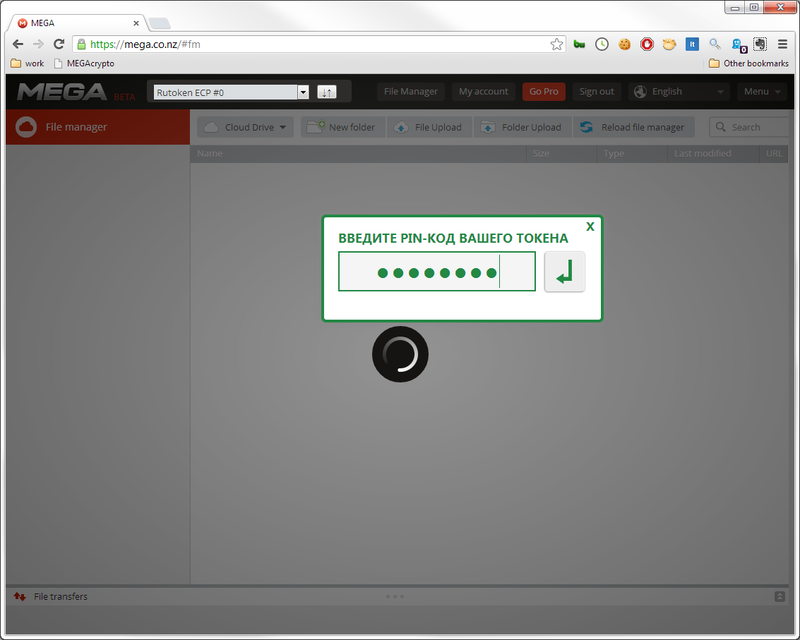The height and width of the screenshot is (640, 800).
Task: Click the orange face extension icon
Action: tap(669, 44)
